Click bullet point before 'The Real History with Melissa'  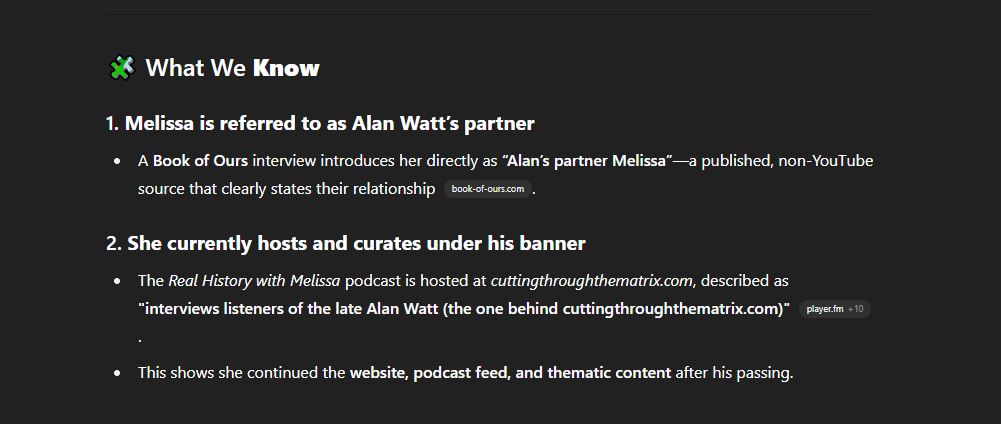pyautogui.click(x=117, y=281)
